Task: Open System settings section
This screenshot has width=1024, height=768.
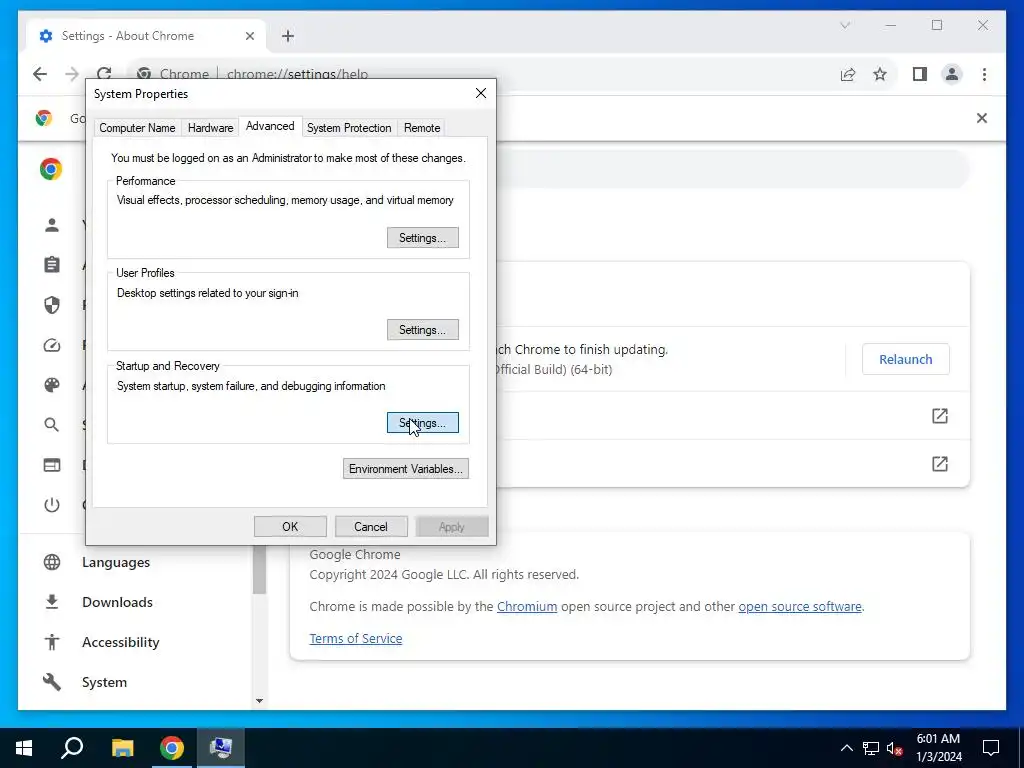Action: pos(104,682)
